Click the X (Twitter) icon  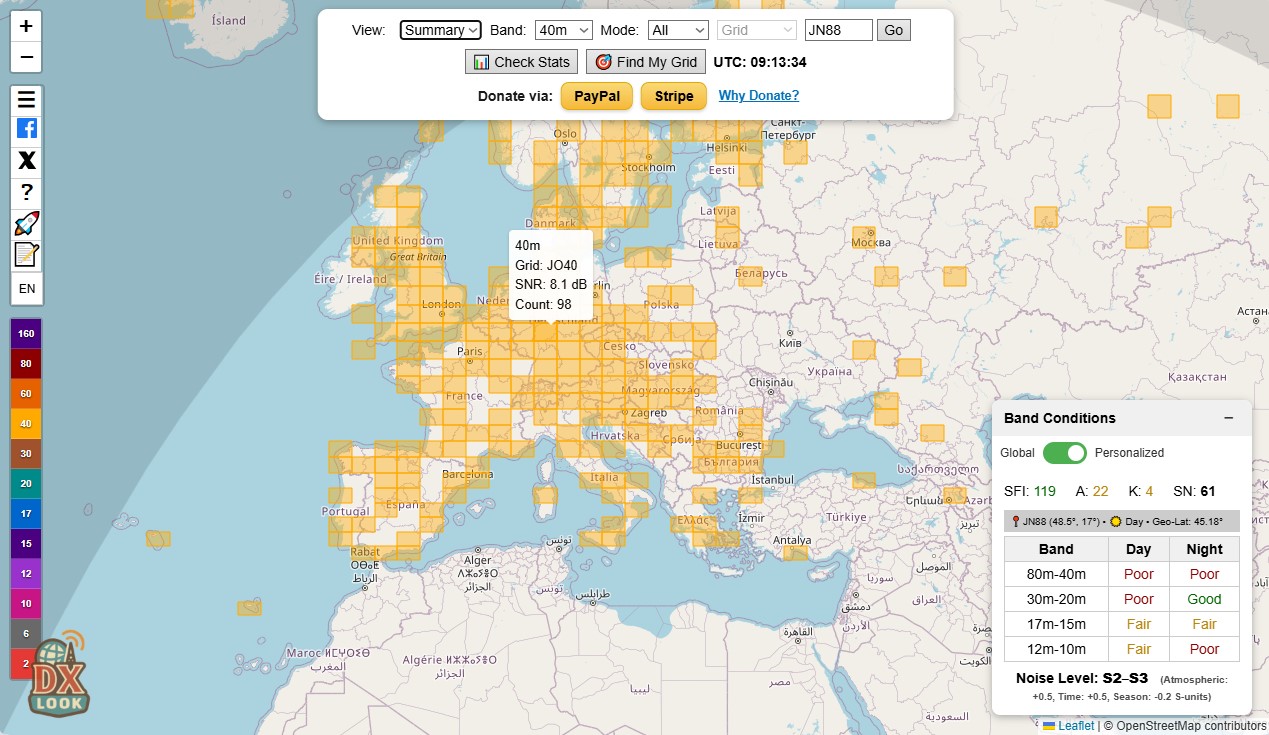[x=26, y=160]
